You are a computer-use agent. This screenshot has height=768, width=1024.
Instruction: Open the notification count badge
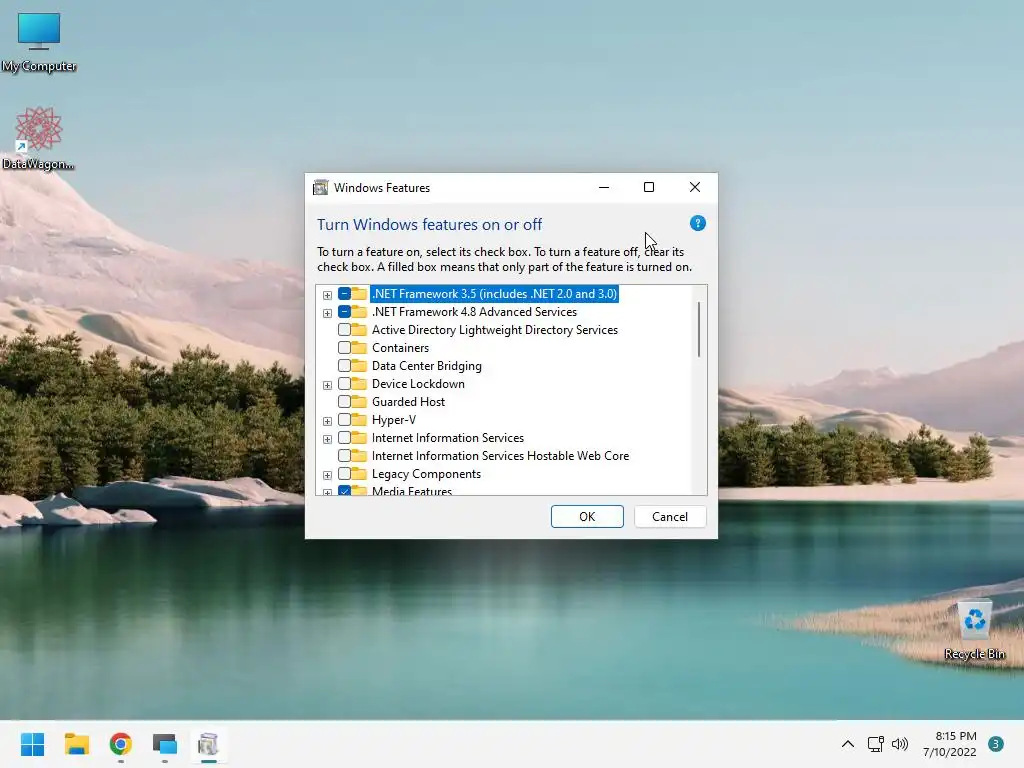pos(996,744)
